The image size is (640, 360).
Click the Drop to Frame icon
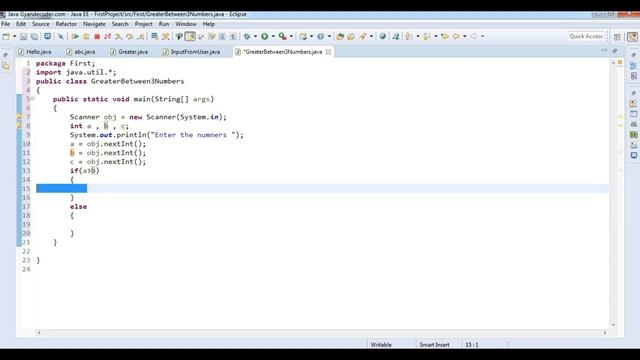coord(155,36)
